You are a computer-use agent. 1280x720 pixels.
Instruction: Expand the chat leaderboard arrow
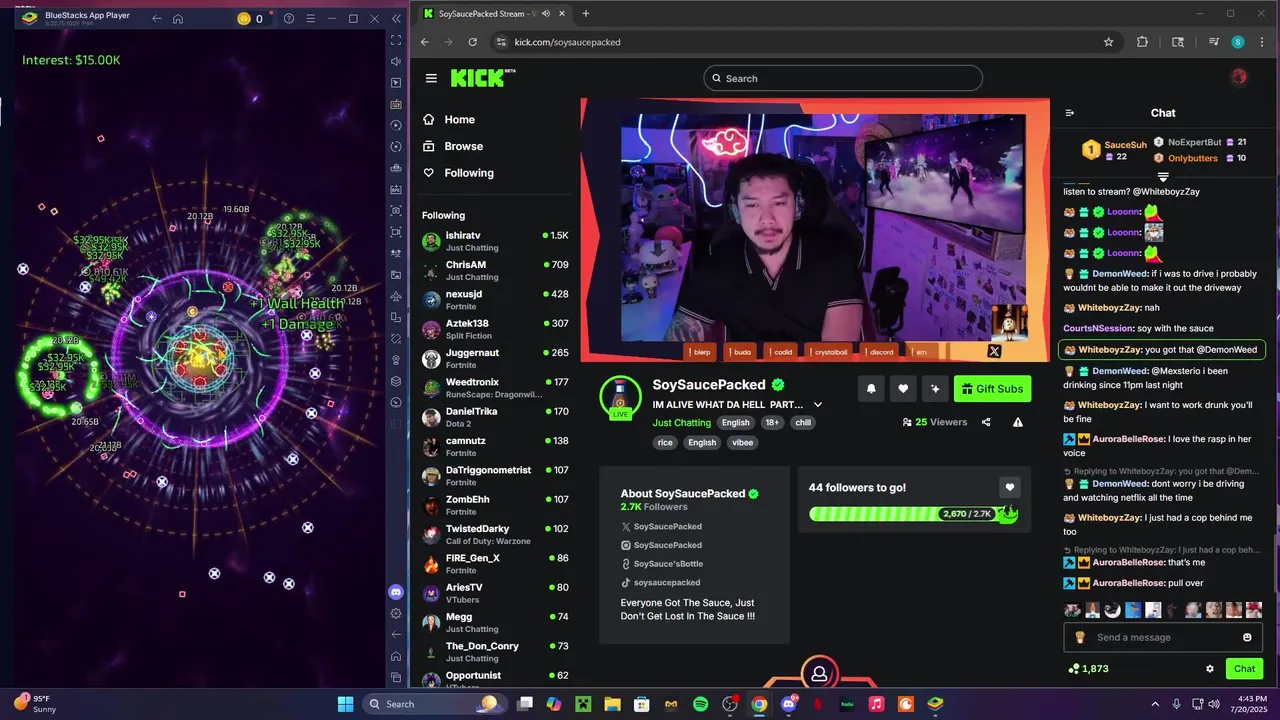(x=1163, y=178)
